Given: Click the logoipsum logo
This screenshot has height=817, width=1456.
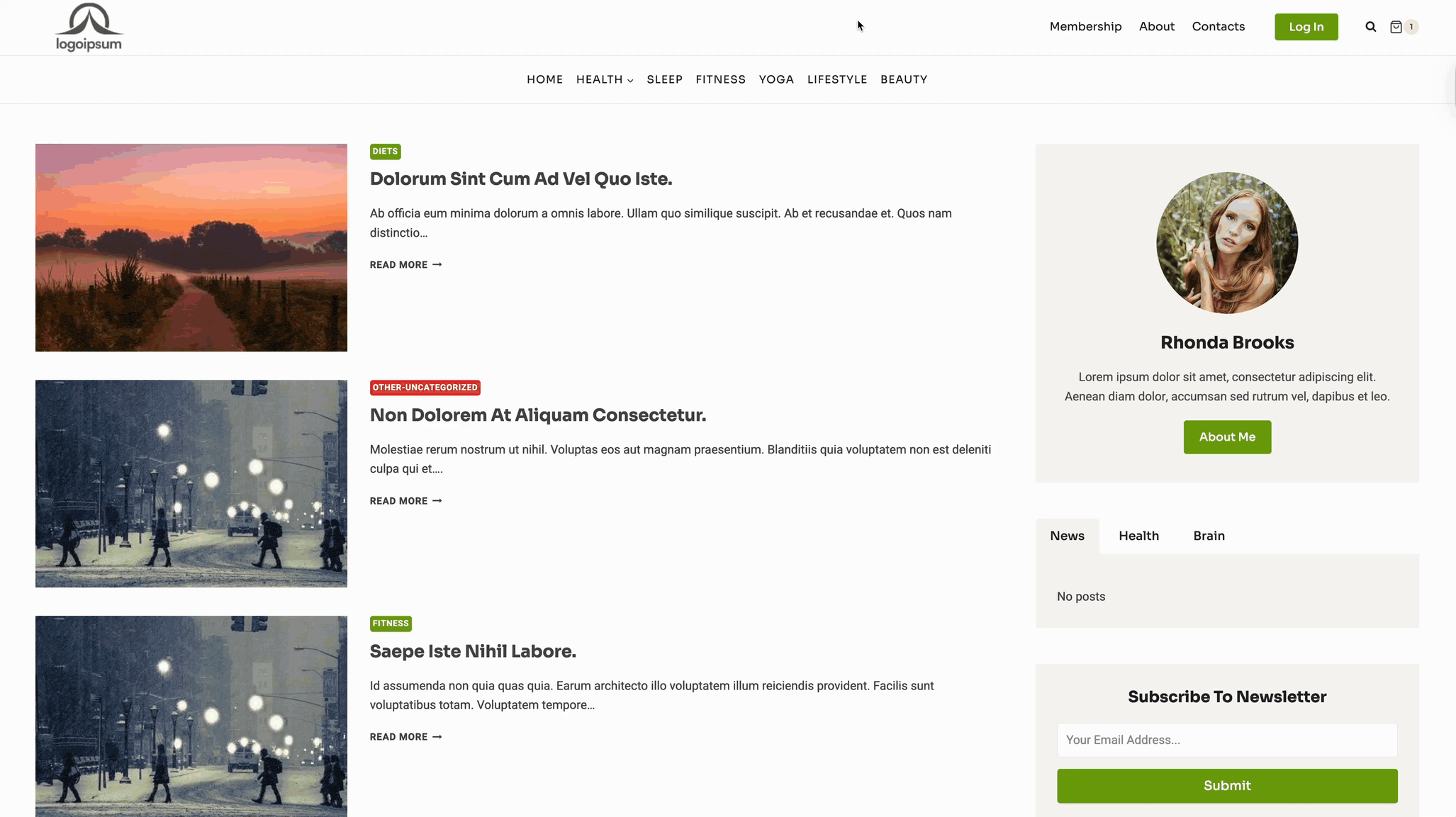Looking at the screenshot, I should 89,28.
